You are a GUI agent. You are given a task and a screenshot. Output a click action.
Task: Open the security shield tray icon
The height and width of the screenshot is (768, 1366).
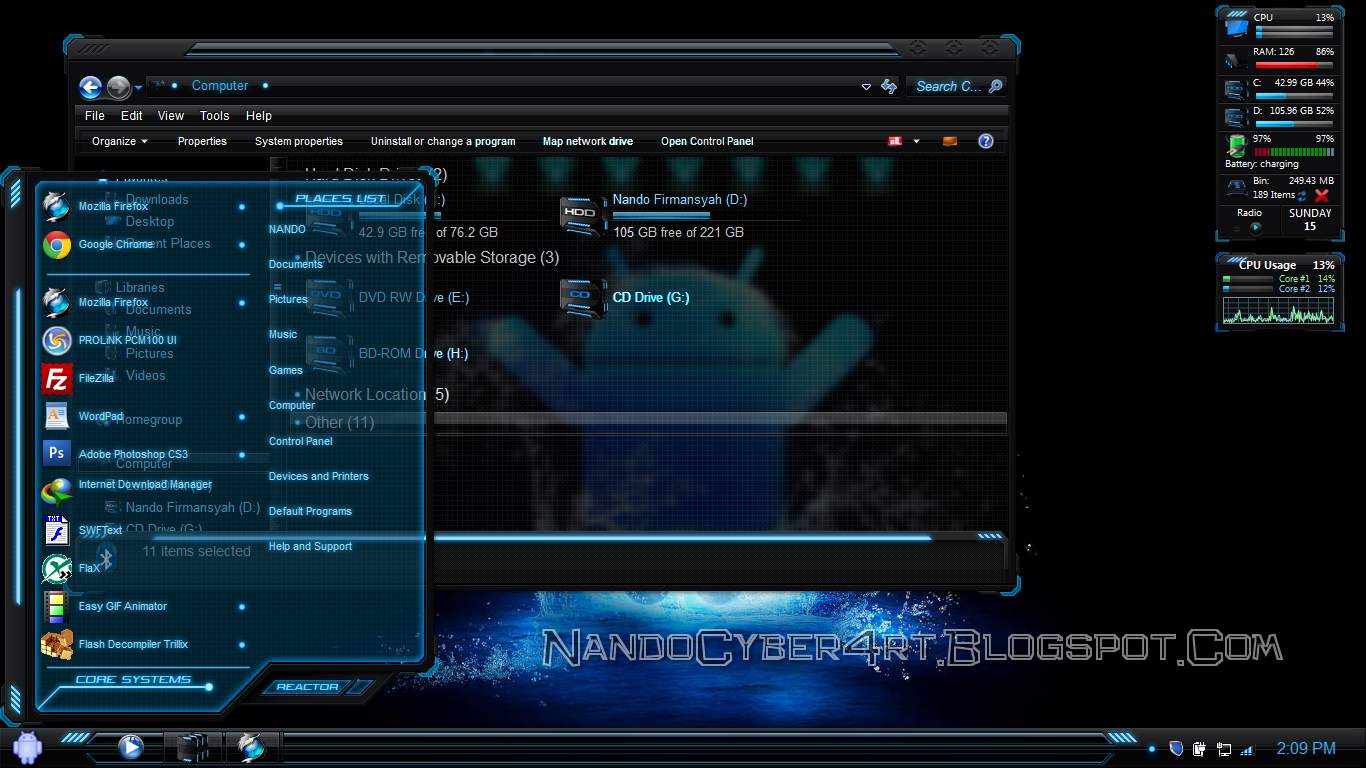[1176, 748]
